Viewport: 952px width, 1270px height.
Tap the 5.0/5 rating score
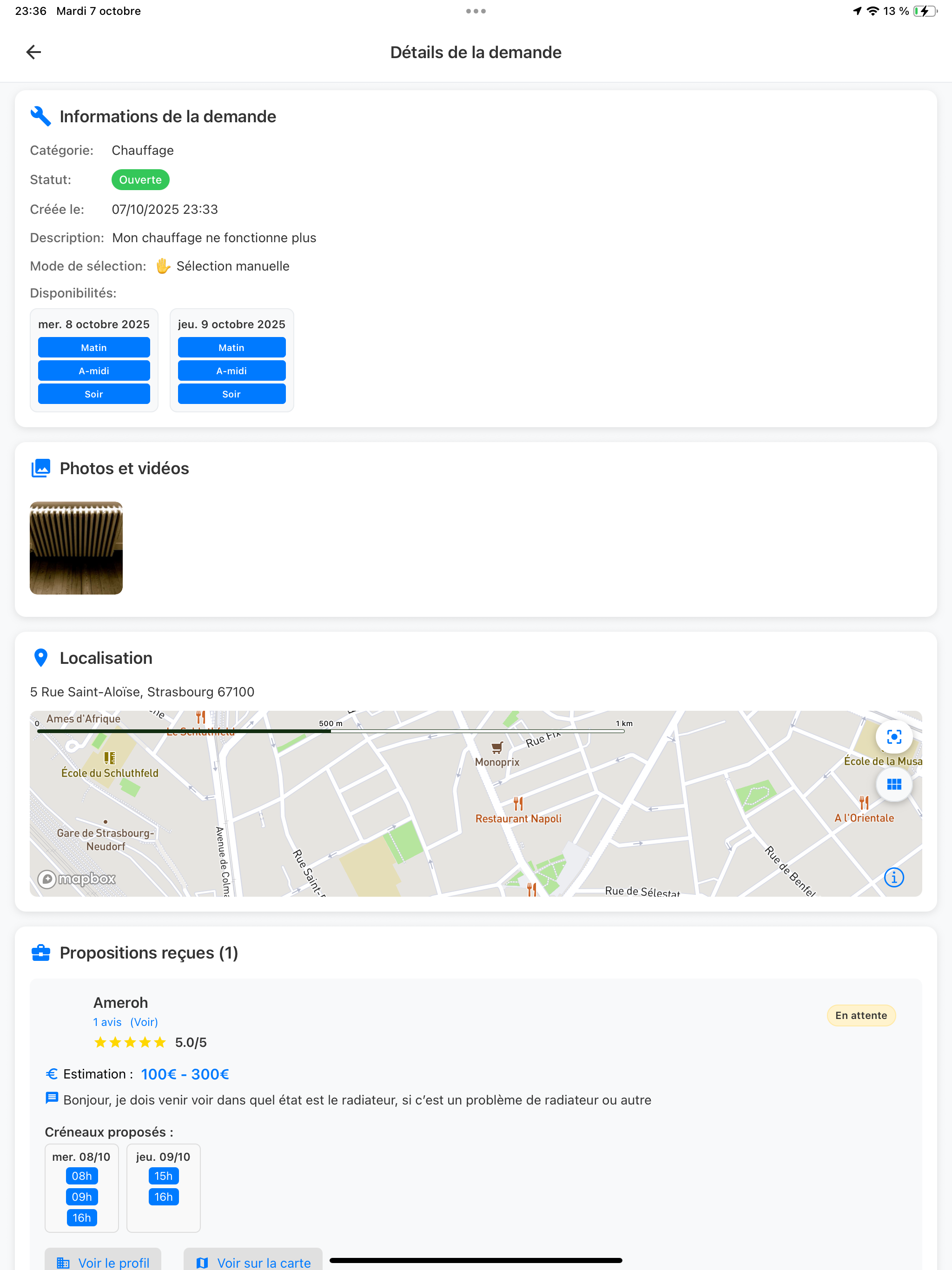(x=191, y=1043)
